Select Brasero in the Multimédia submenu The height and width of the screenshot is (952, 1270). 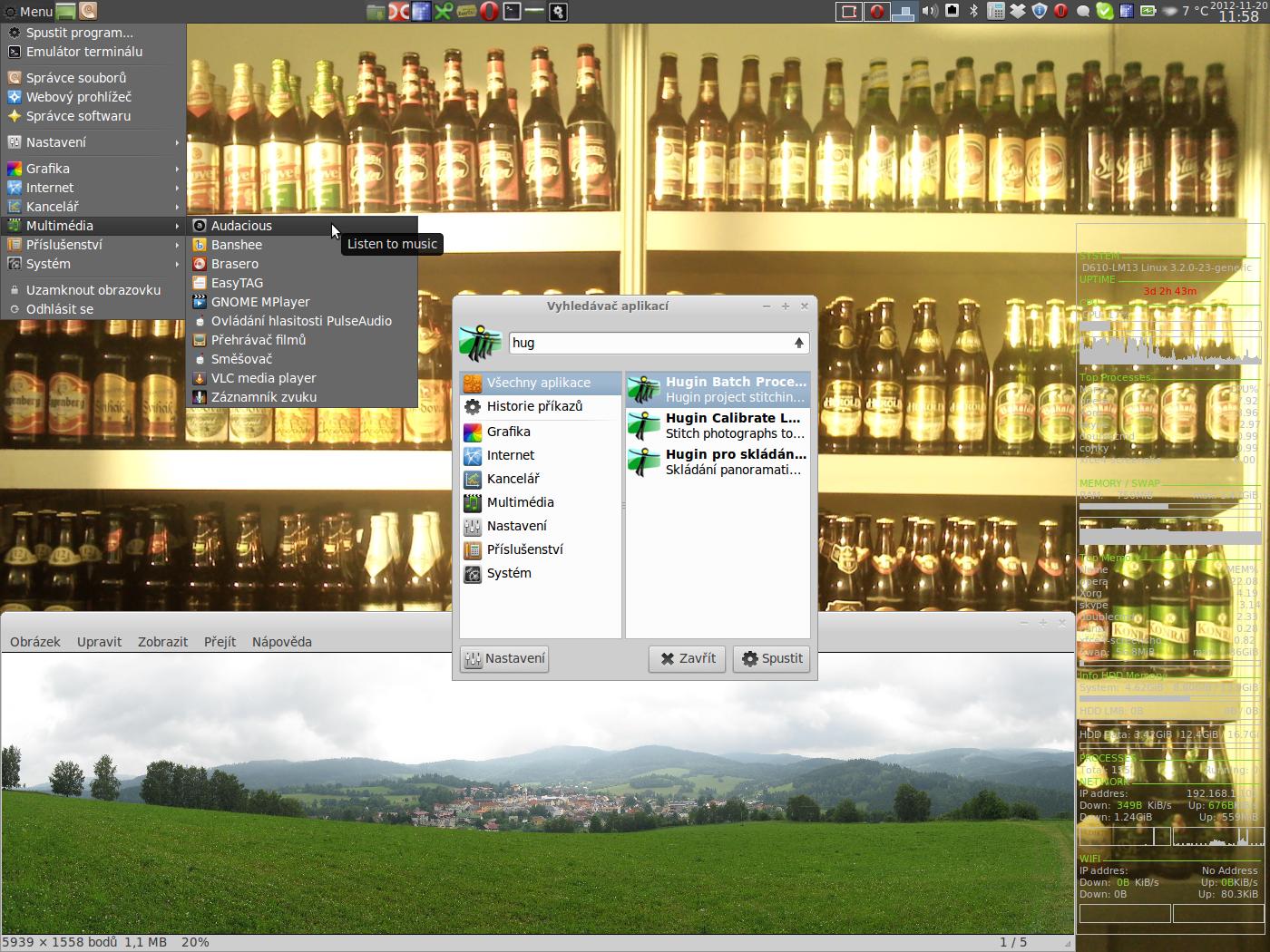click(234, 264)
